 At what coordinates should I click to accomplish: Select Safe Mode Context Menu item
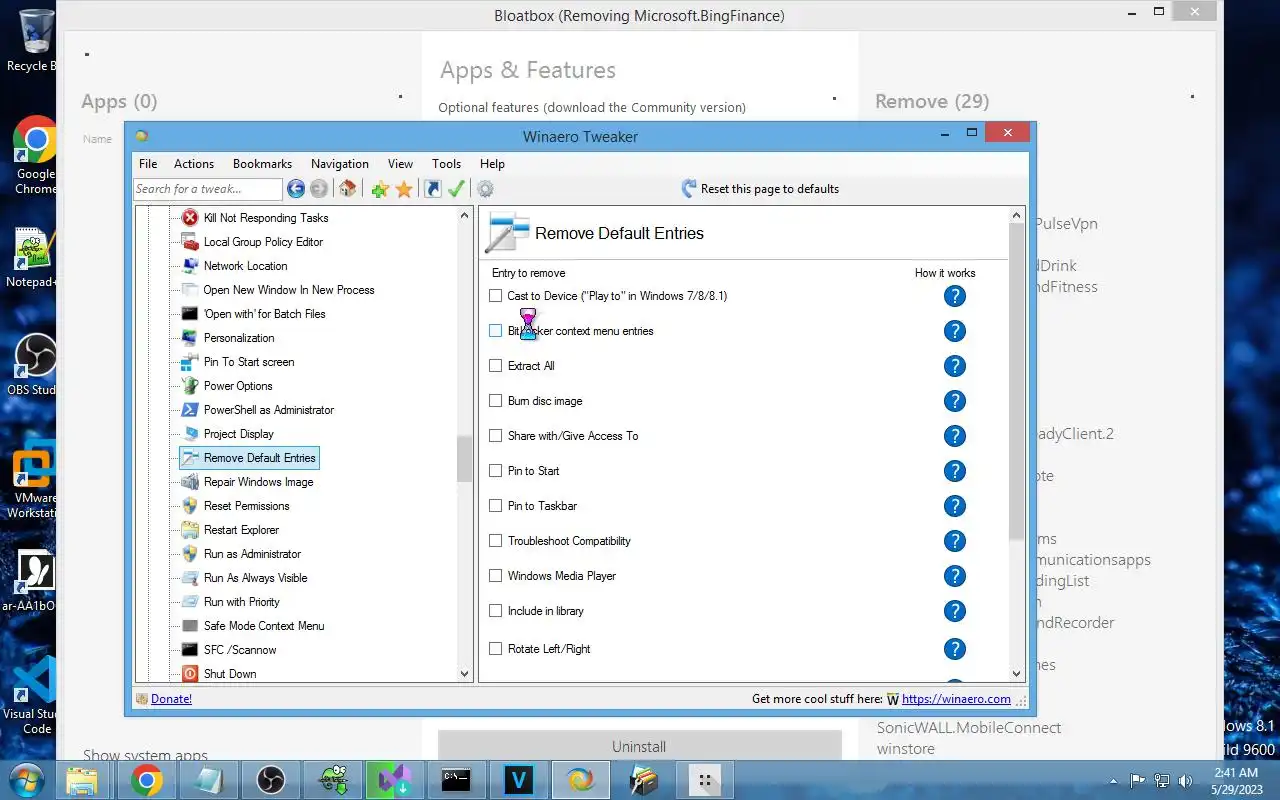coord(264,626)
